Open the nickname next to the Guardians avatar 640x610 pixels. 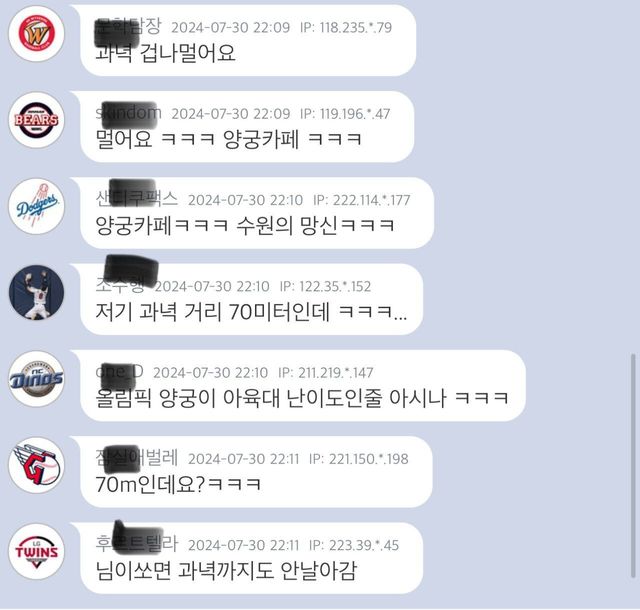(x=137, y=458)
